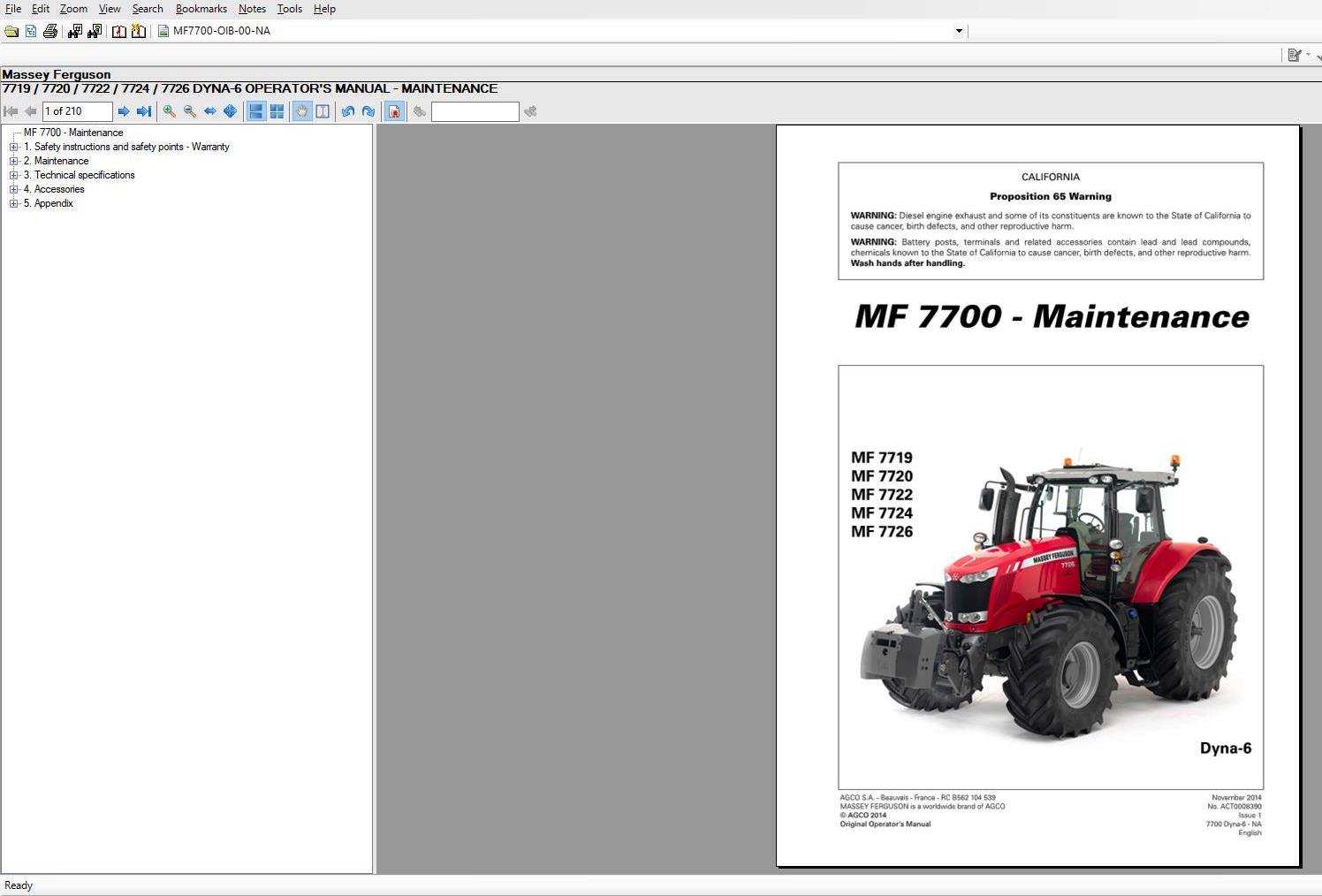The height and width of the screenshot is (896, 1322).
Task: Open the Edit menu
Action: click(x=41, y=9)
